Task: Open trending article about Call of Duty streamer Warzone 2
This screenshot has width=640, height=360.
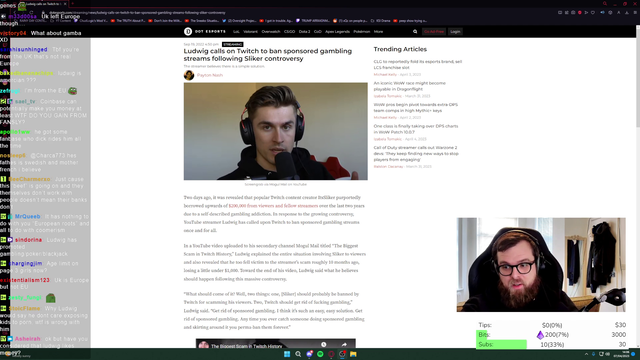Action: (416, 153)
